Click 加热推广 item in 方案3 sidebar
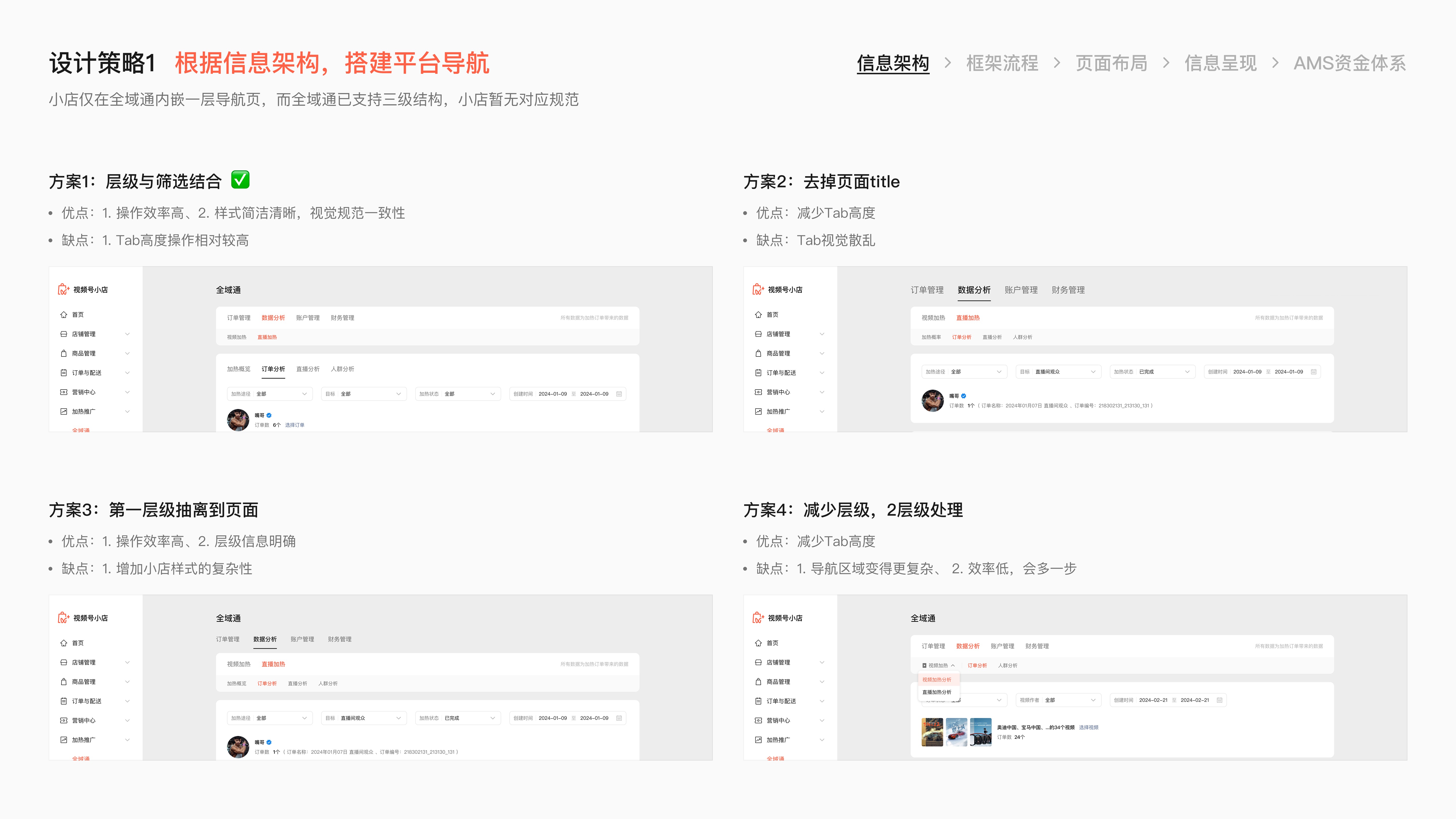This screenshot has width=1456, height=819. (x=95, y=740)
